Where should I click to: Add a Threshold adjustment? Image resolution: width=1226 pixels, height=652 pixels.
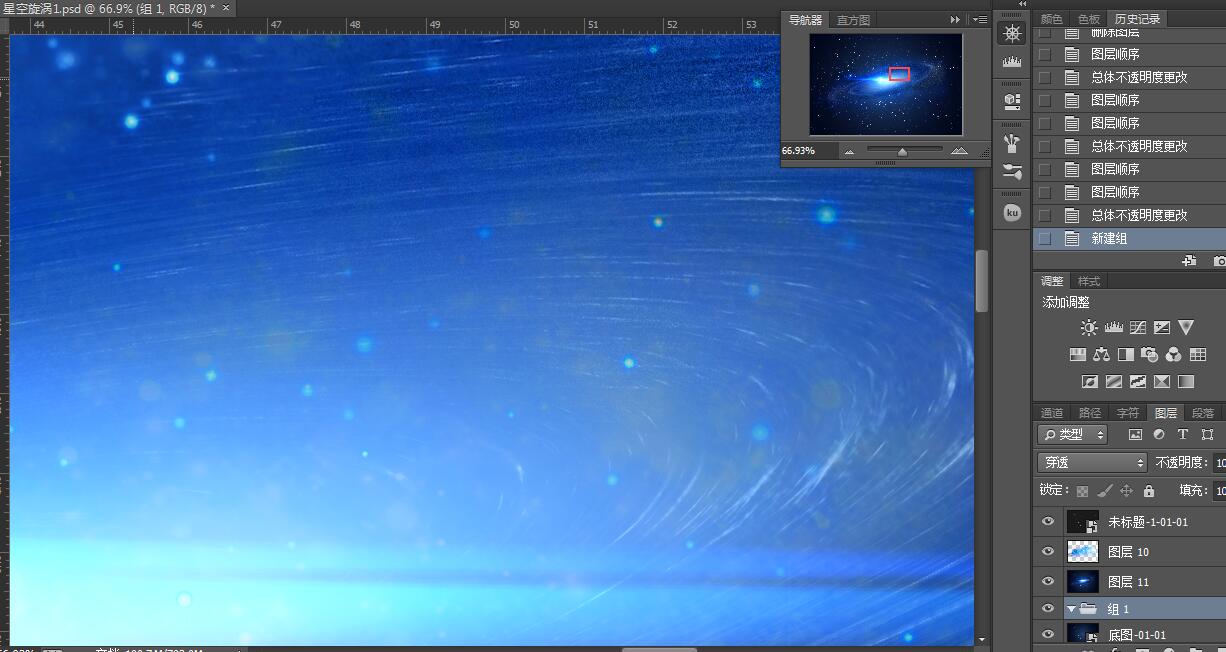click(1138, 381)
